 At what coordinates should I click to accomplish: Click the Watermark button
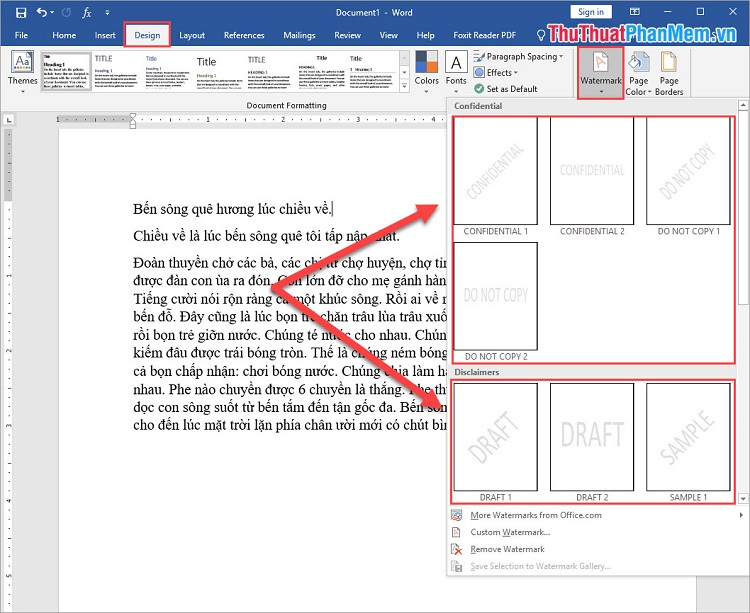pyautogui.click(x=601, y=73)
